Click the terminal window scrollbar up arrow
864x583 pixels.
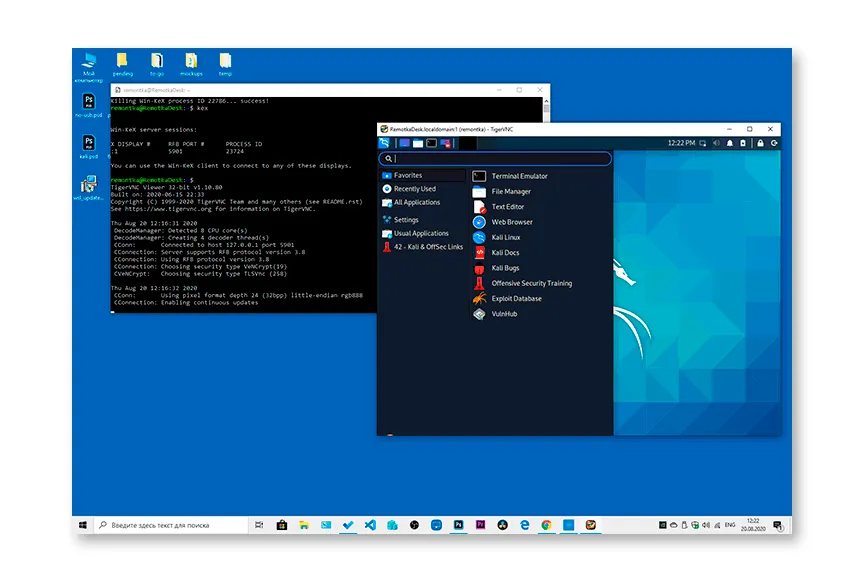546,101
